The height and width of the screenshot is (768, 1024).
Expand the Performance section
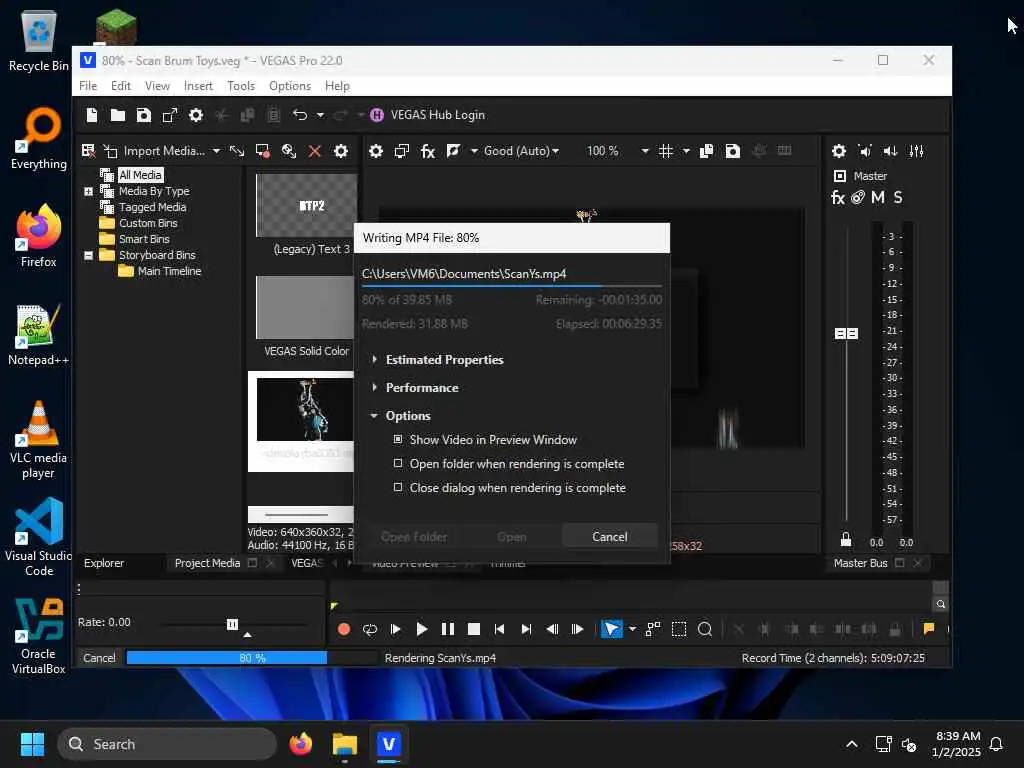click(374, 387)
